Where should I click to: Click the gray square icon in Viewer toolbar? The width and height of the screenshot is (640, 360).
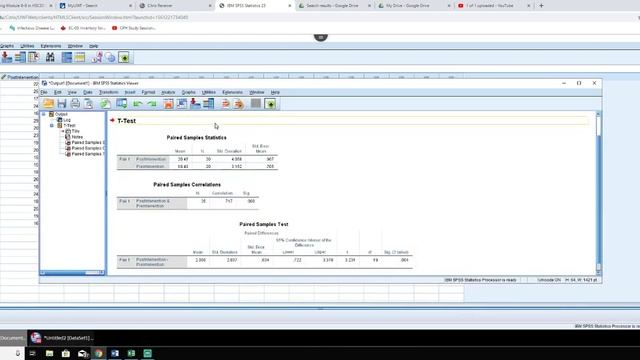tap(256, 104)
